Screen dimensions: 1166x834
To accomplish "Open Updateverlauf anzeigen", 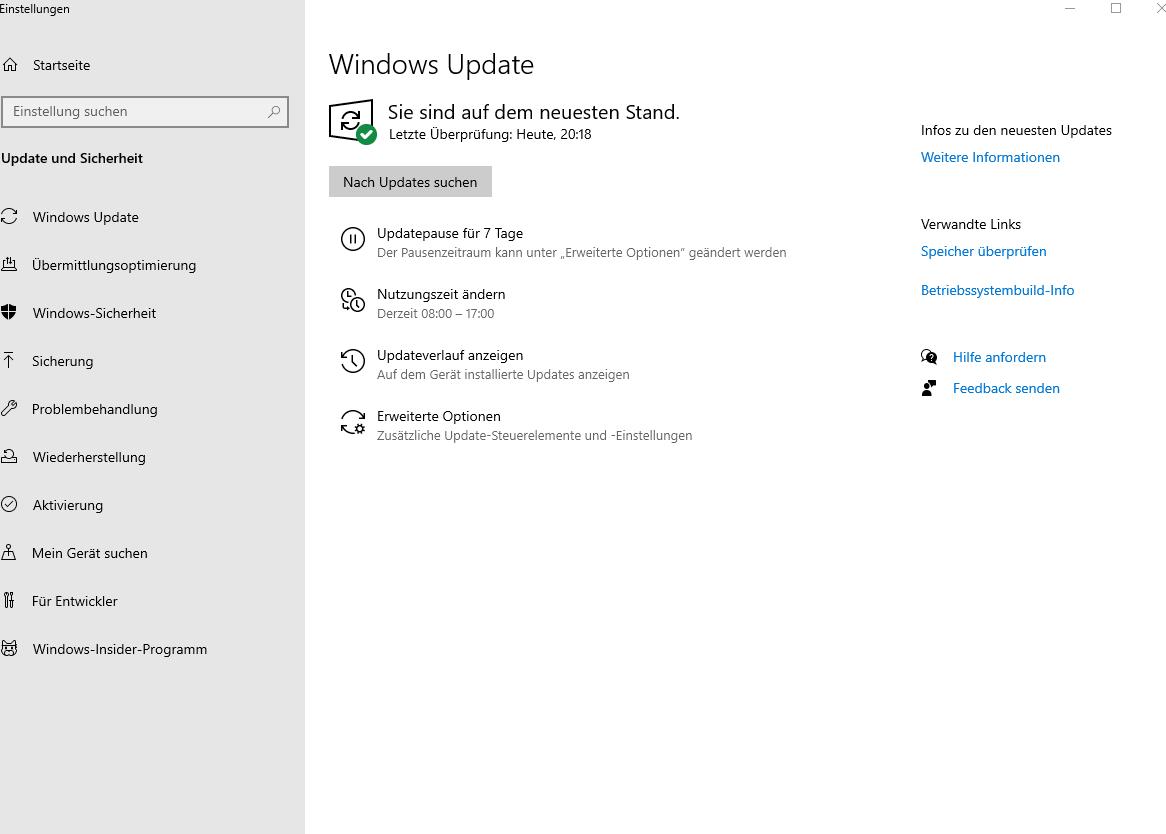I will tap(450, 355).
